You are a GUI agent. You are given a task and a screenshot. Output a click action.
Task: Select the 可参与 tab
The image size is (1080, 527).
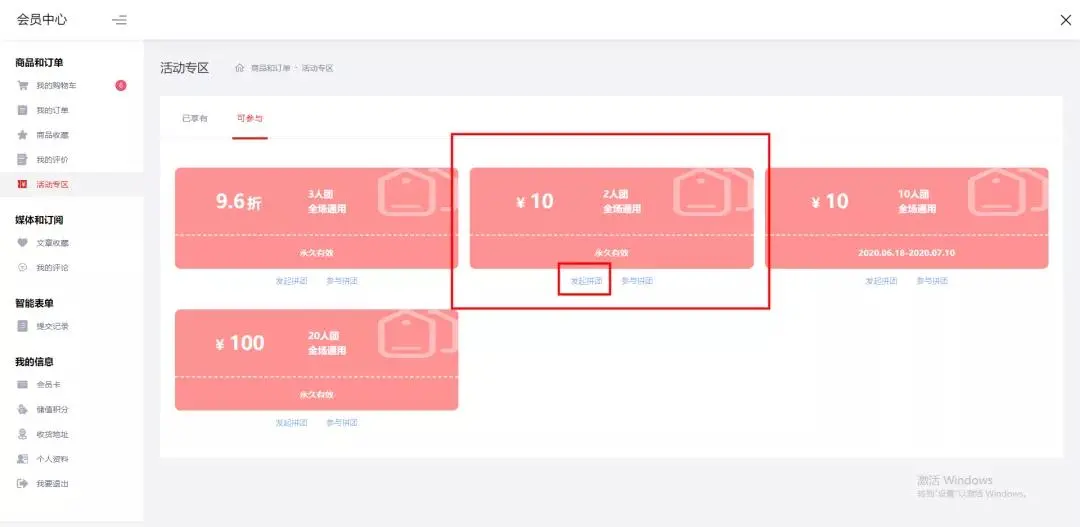point(249,119)
